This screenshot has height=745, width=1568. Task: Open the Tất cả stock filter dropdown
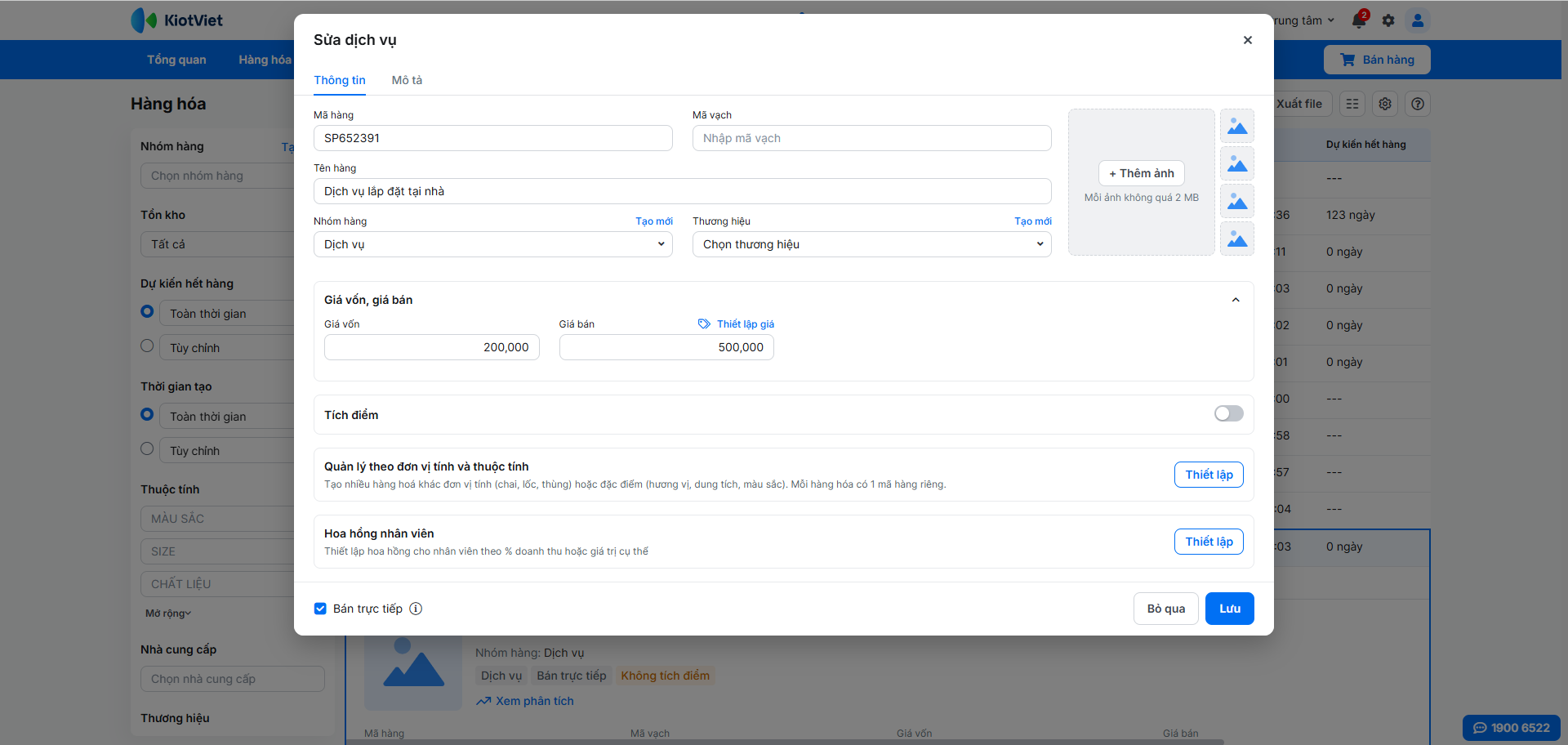(217, 244)
